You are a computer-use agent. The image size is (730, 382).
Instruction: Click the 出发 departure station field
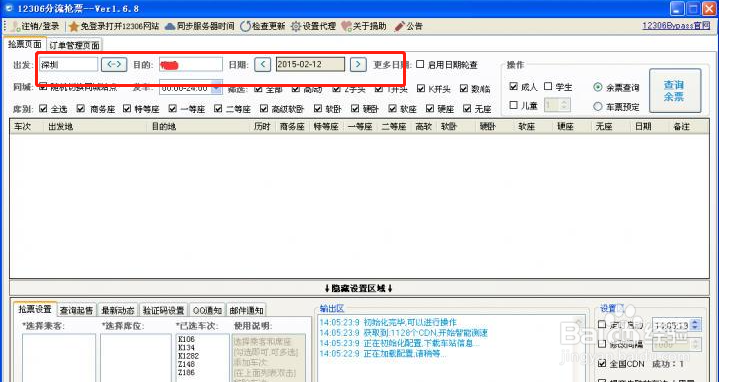pyautogui.click(x=68, y=64)
